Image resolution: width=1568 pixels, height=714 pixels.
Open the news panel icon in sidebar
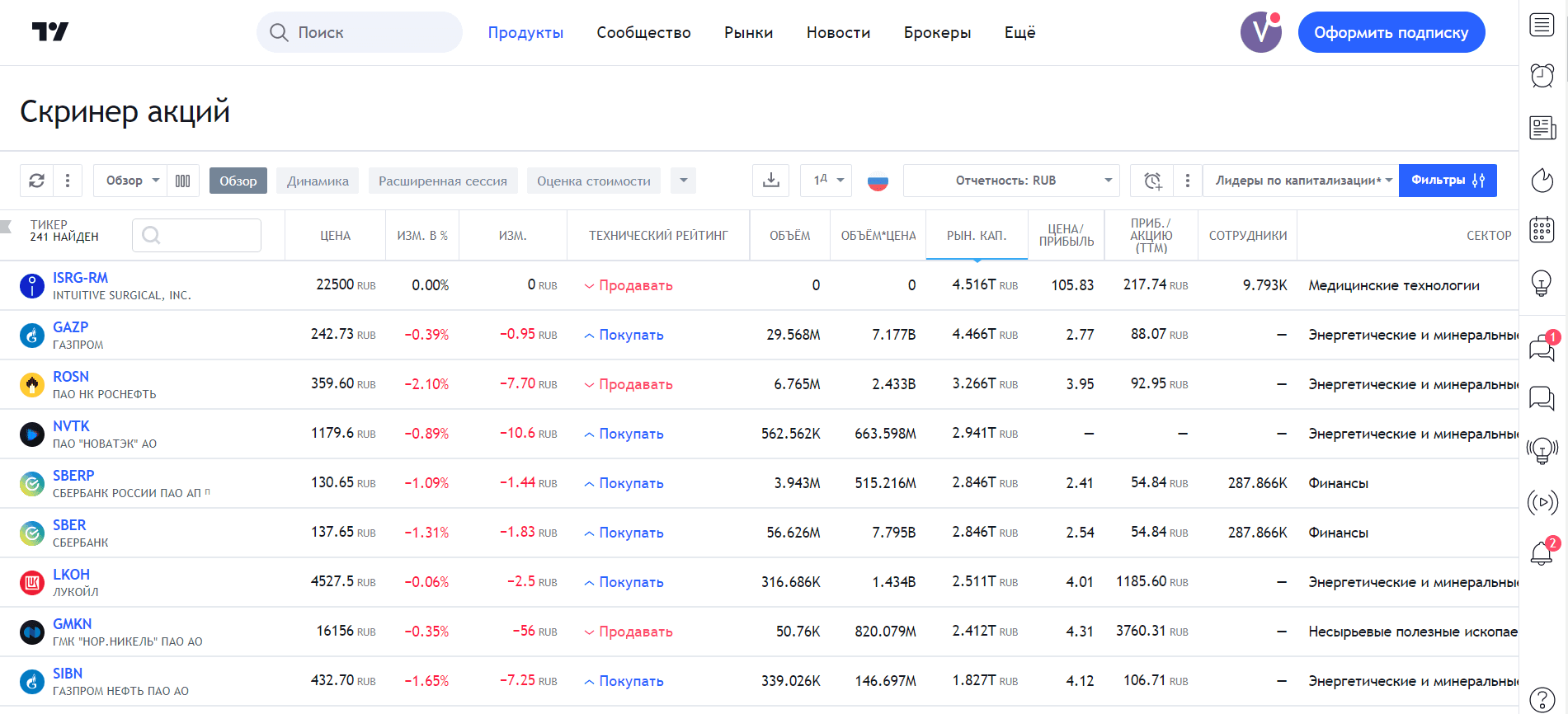coord(1542,128)
